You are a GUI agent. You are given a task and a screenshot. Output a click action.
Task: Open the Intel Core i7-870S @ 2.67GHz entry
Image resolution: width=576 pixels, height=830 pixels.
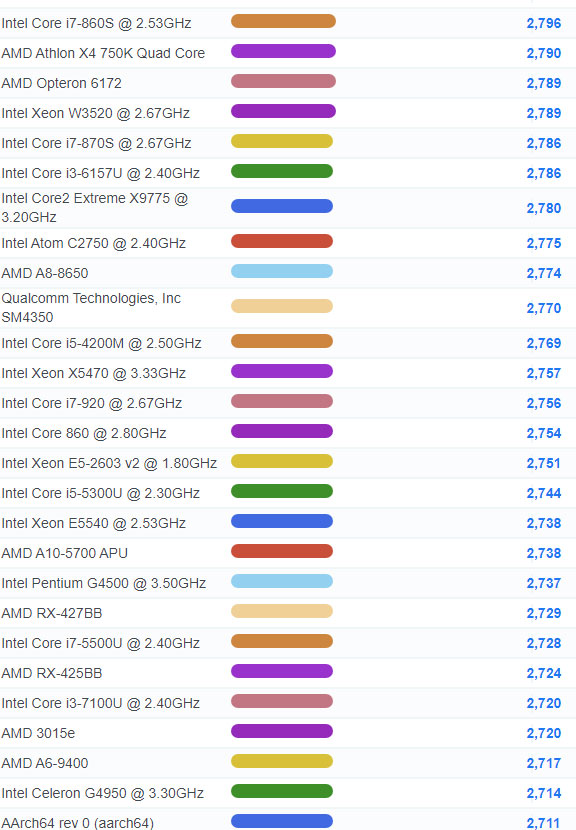click(96, 143)
